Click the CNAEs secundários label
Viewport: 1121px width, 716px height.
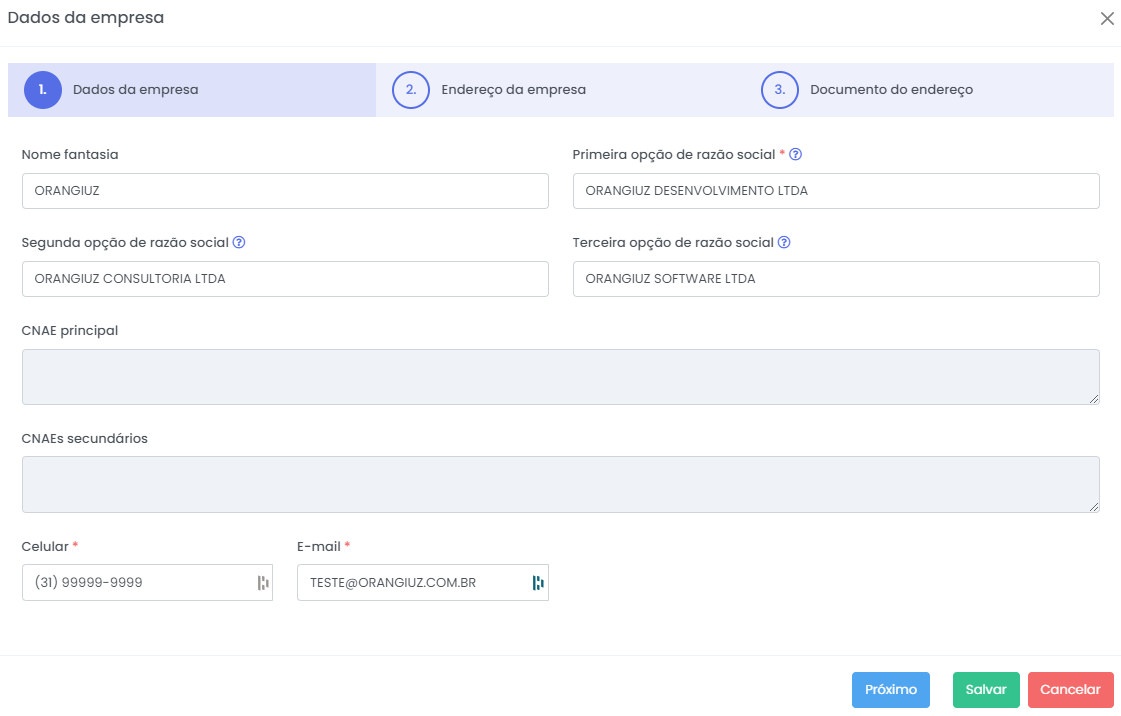[x=84, y=439]
